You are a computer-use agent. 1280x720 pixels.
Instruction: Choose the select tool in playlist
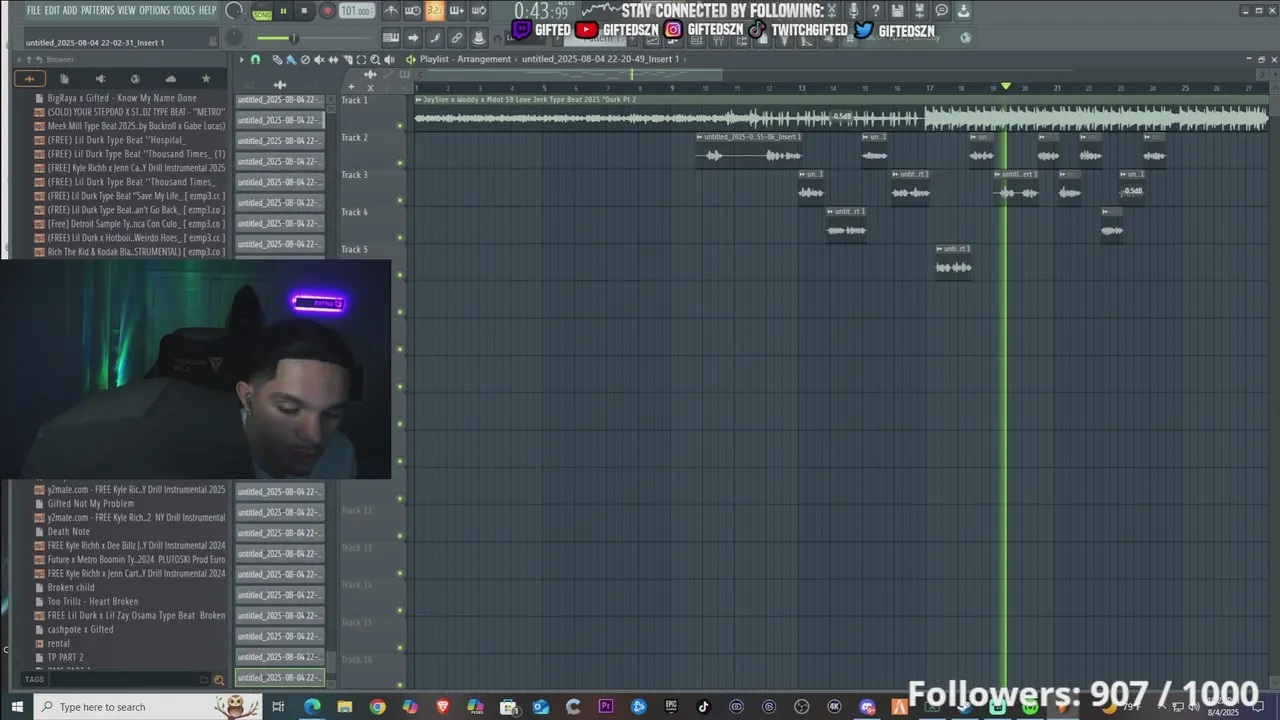361,60
